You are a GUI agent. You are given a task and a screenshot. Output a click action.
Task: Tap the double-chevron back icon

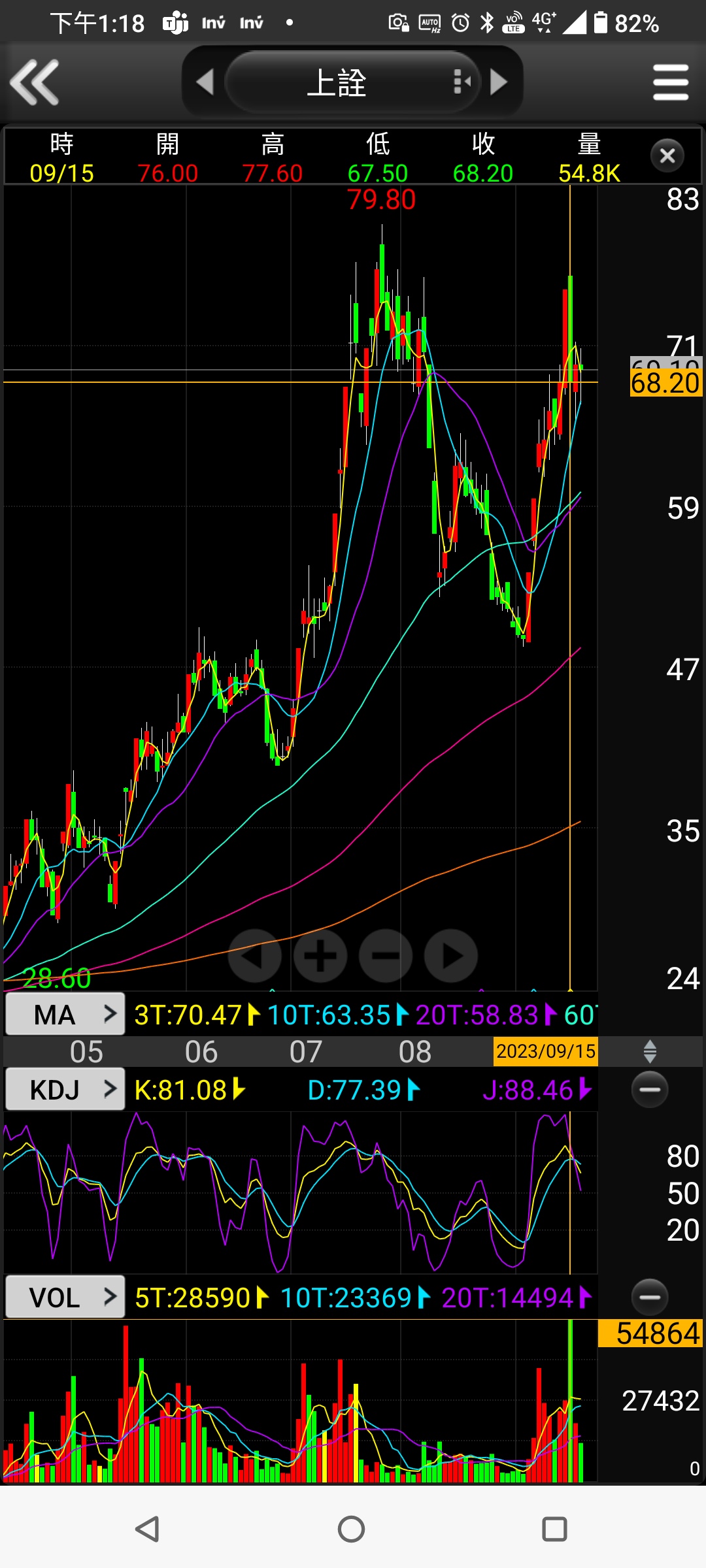[x=35, y=82]
